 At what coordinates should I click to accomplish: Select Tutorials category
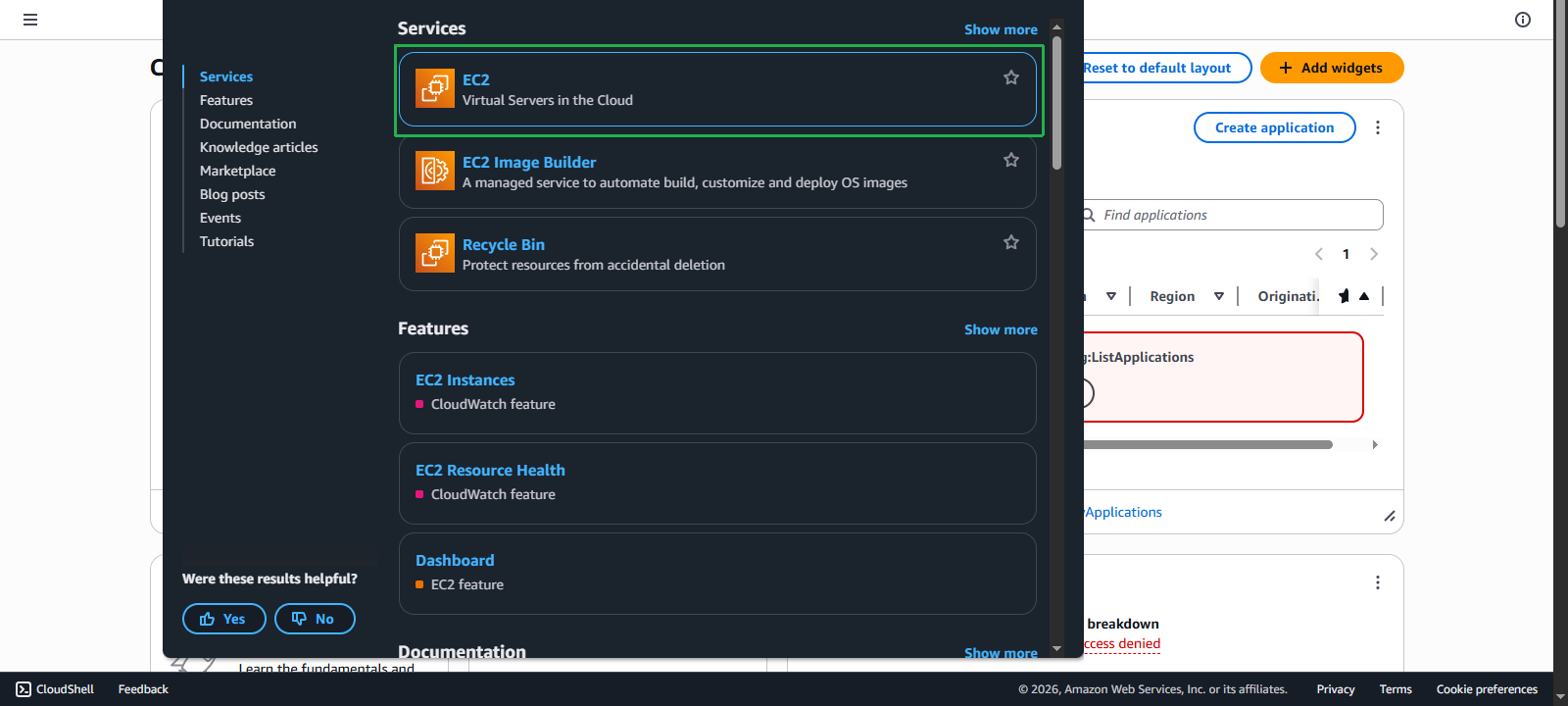(226, 241)
